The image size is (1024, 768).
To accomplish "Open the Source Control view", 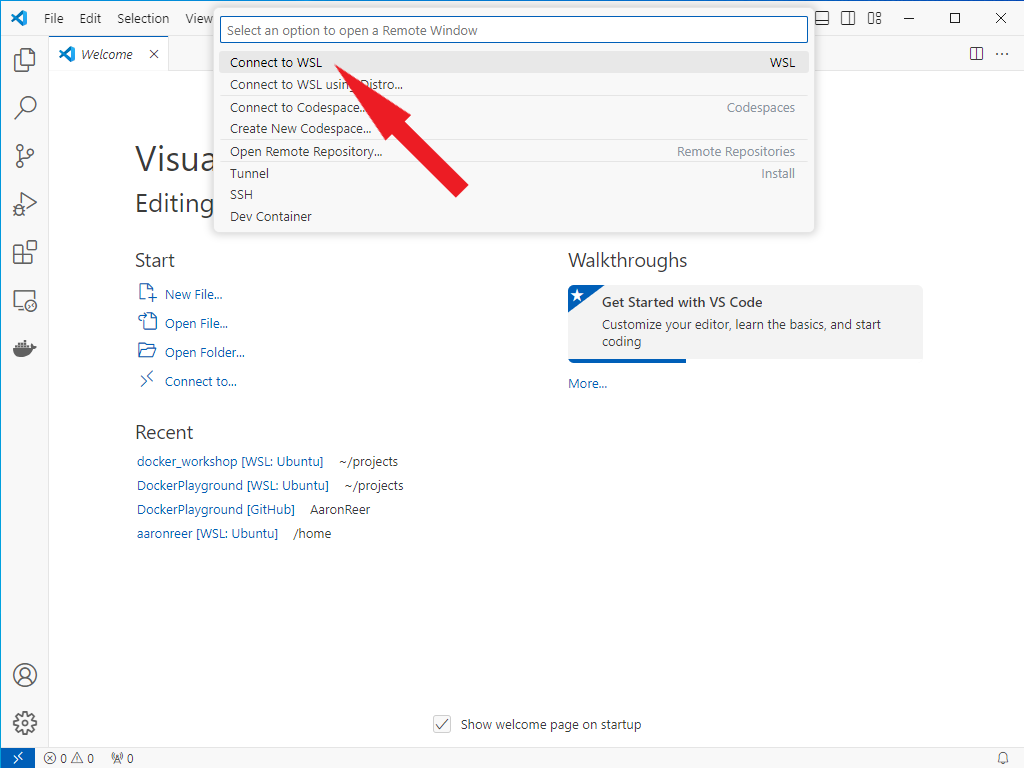I will coord(23,156).
